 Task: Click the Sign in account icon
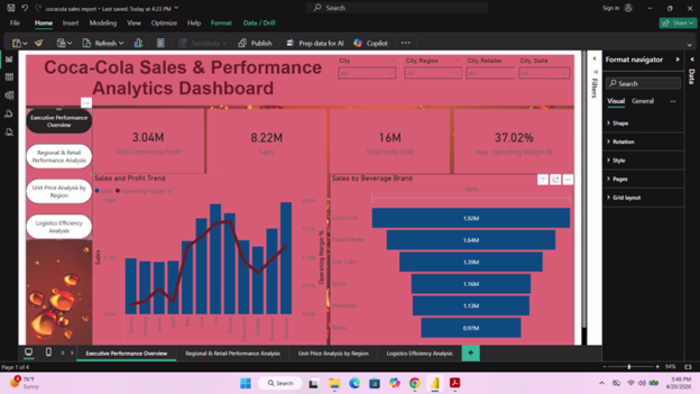click(x=629, y=8)
